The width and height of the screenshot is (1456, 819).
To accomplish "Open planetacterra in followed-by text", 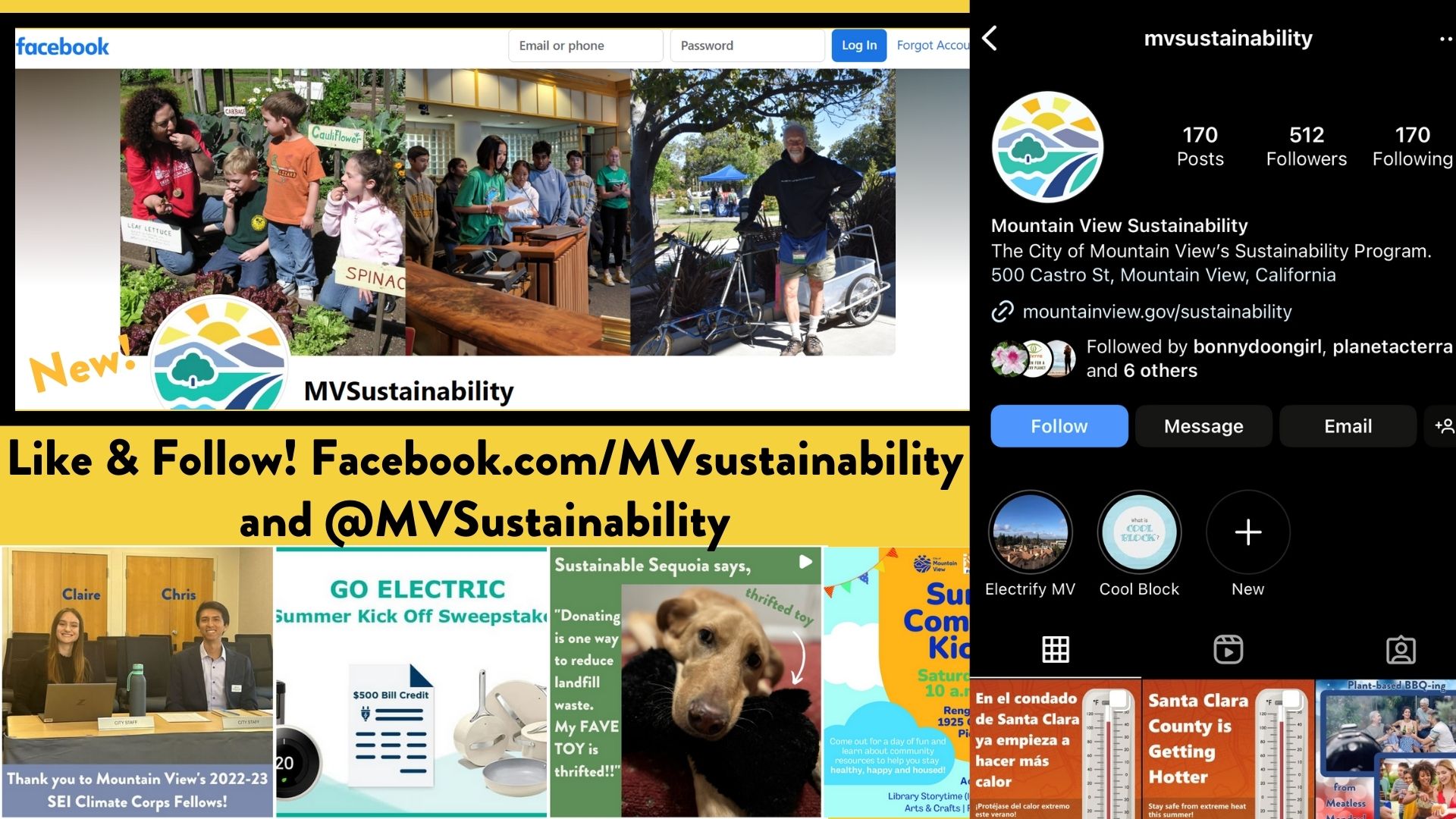I will coord(1392,347).
